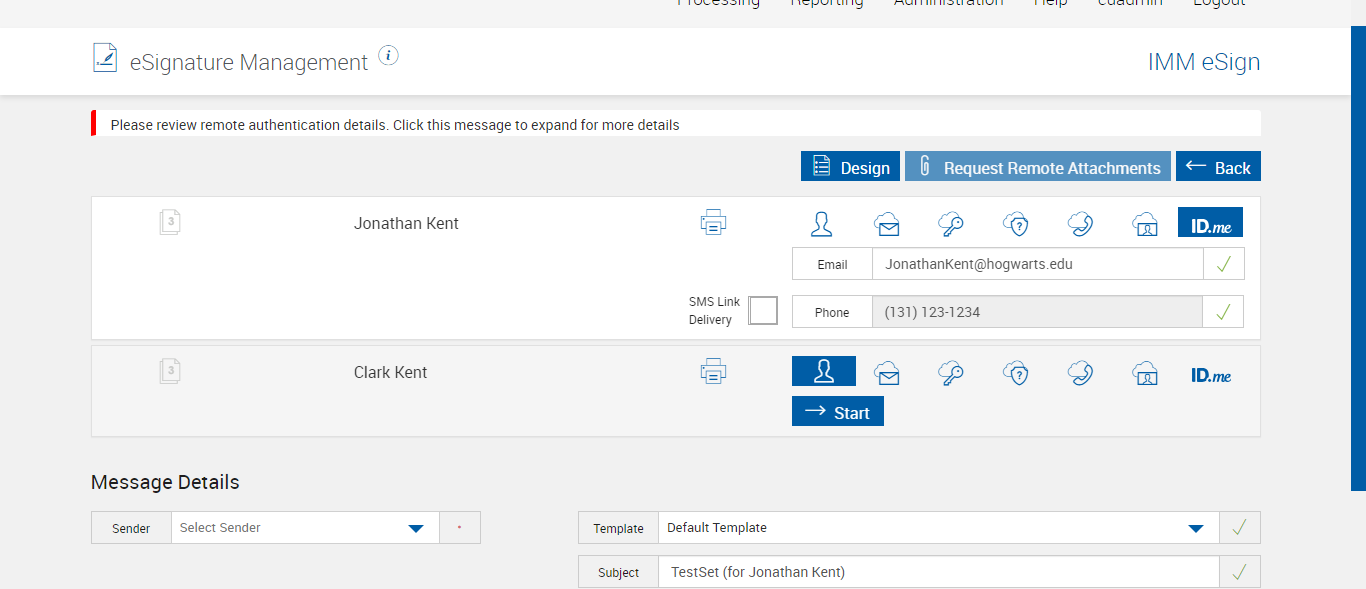Viewport: 1366px width, 589px height.
Task: Choose cloud photo ID icon for Jonathan Kent
Action: pos(1145,224)
